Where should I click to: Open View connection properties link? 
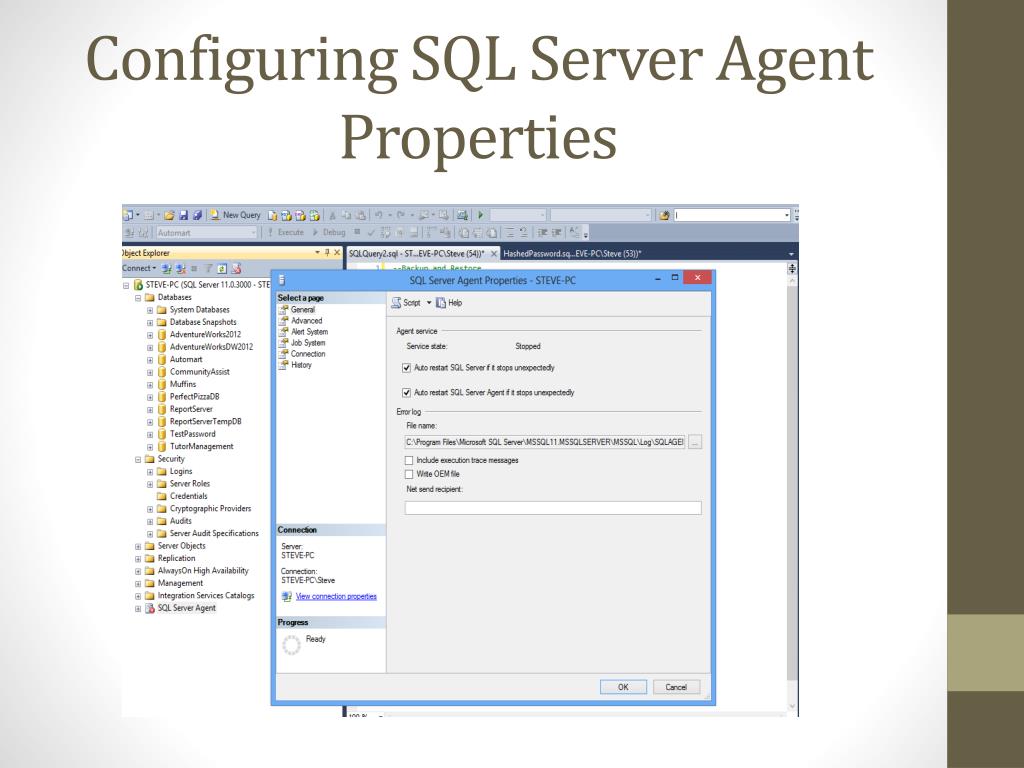click(336, 596)
